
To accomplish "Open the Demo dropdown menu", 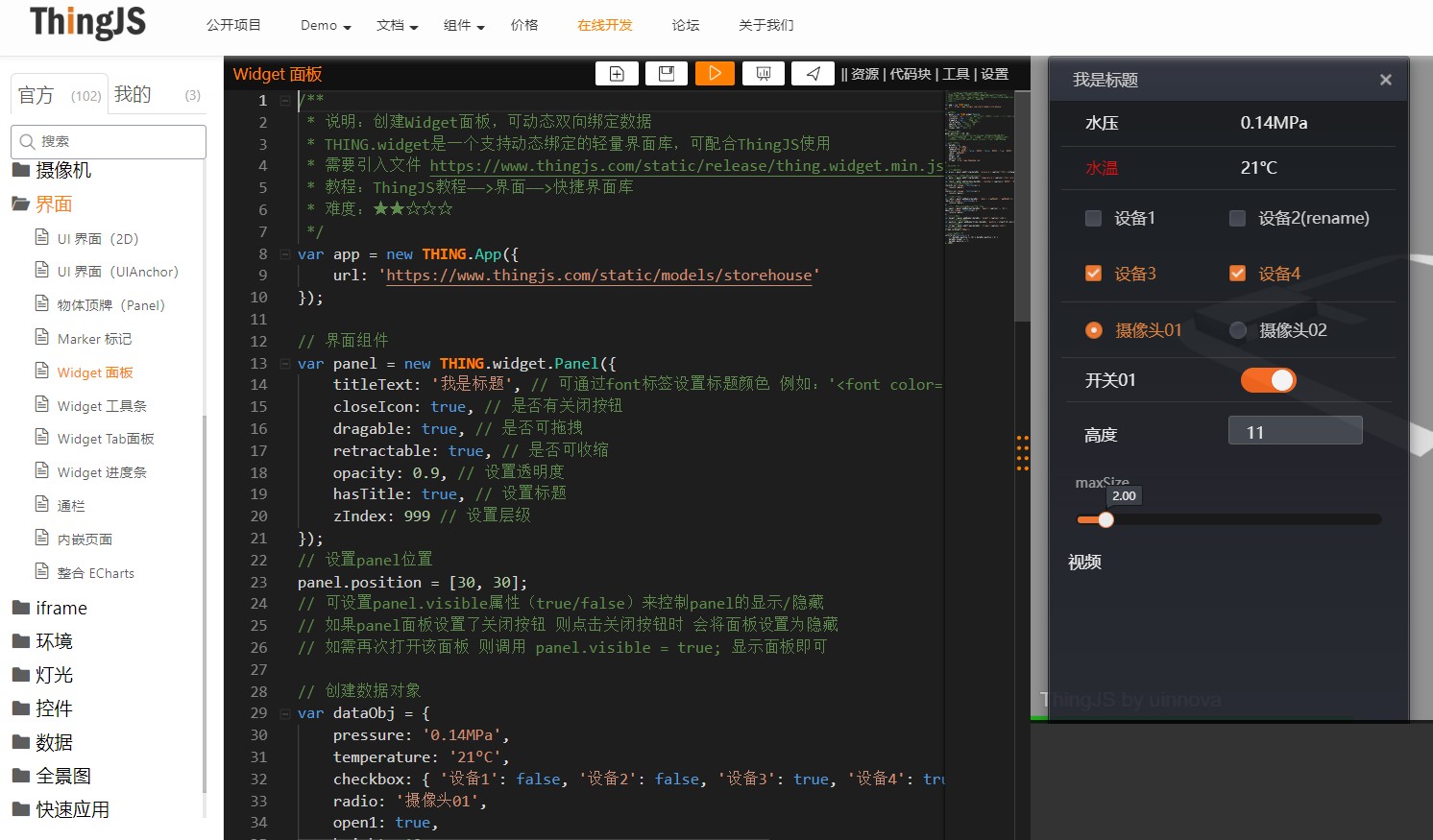I will point(326,25).
